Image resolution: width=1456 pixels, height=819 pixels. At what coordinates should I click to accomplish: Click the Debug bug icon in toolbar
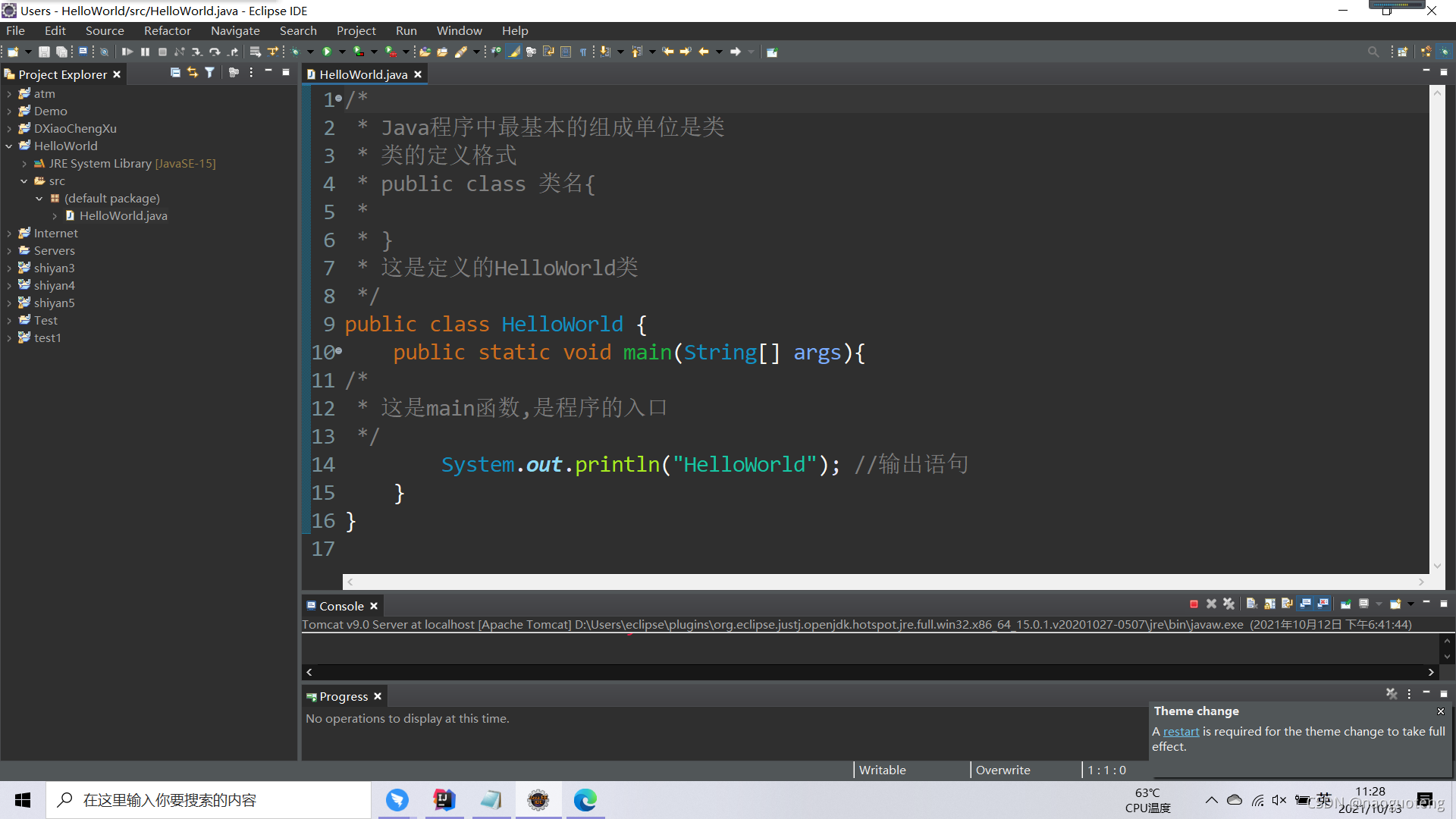click(x=295, y=52)
